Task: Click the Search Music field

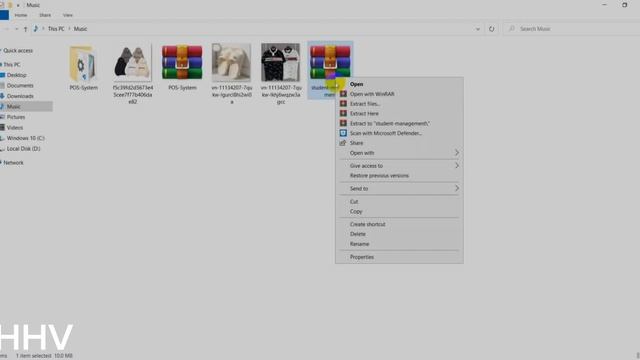Action: coord(571,29)
